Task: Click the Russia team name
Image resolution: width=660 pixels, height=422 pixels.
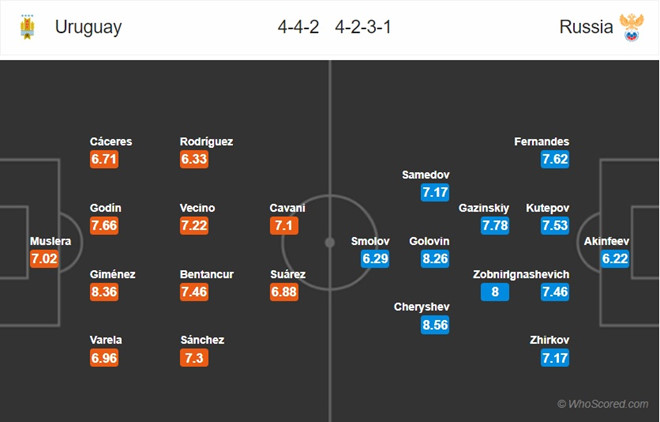Action: pos(587,28)
